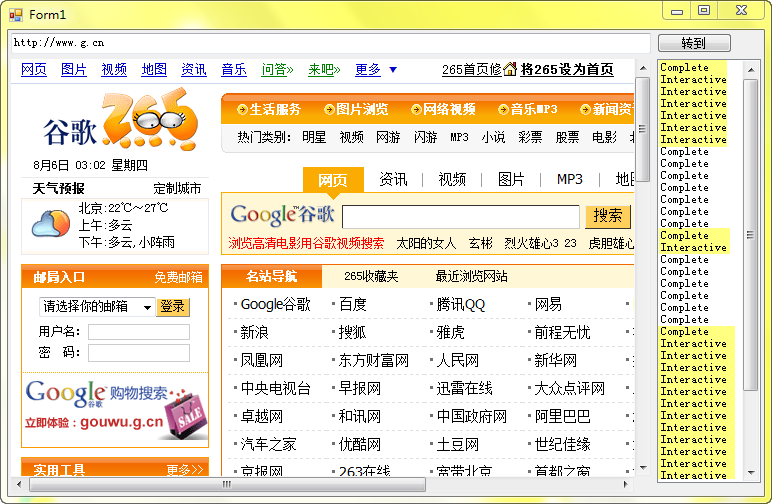Open the 视频 link in top navigation

click(114, 69)
